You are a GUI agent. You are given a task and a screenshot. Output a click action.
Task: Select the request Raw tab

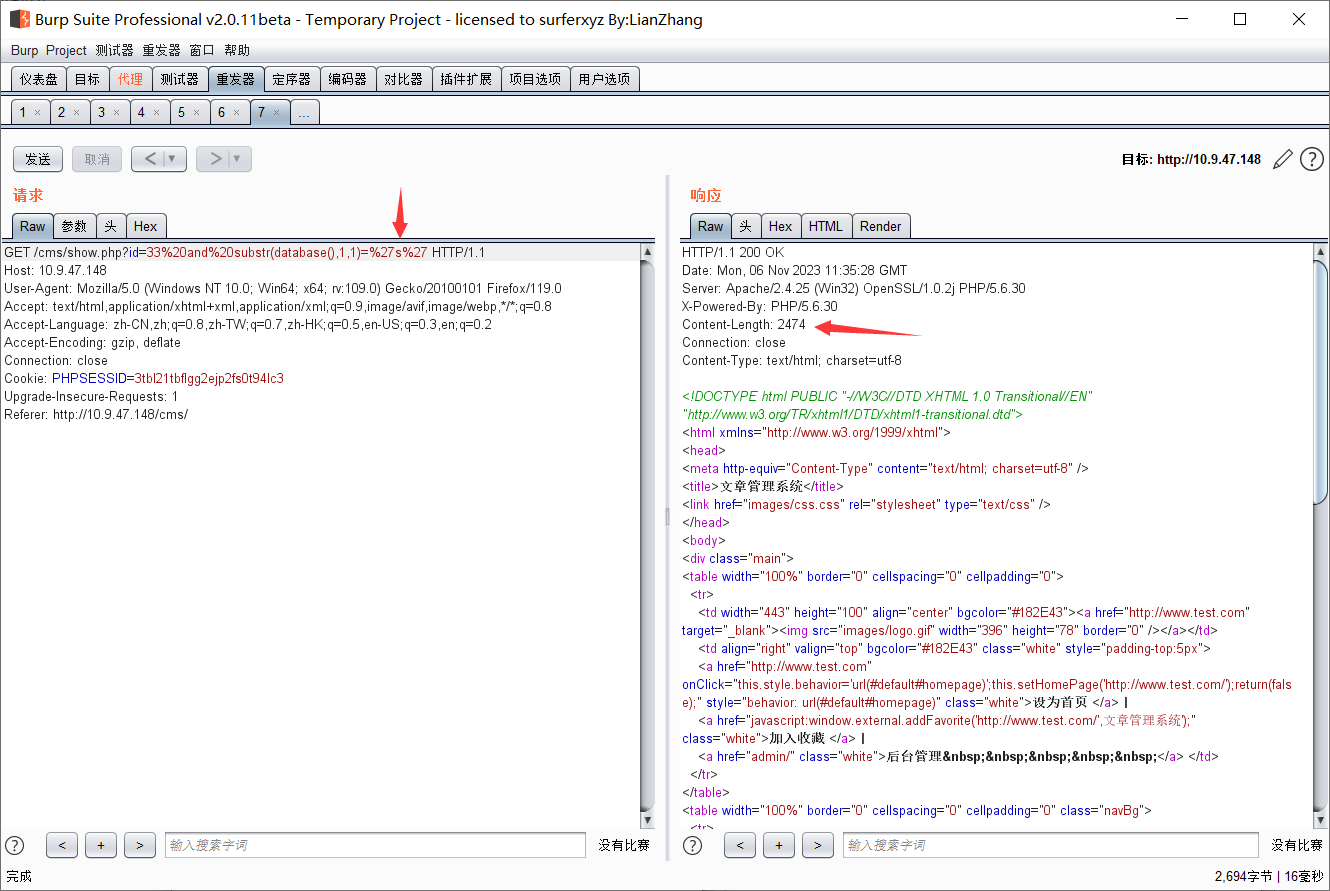click(33, 226)
